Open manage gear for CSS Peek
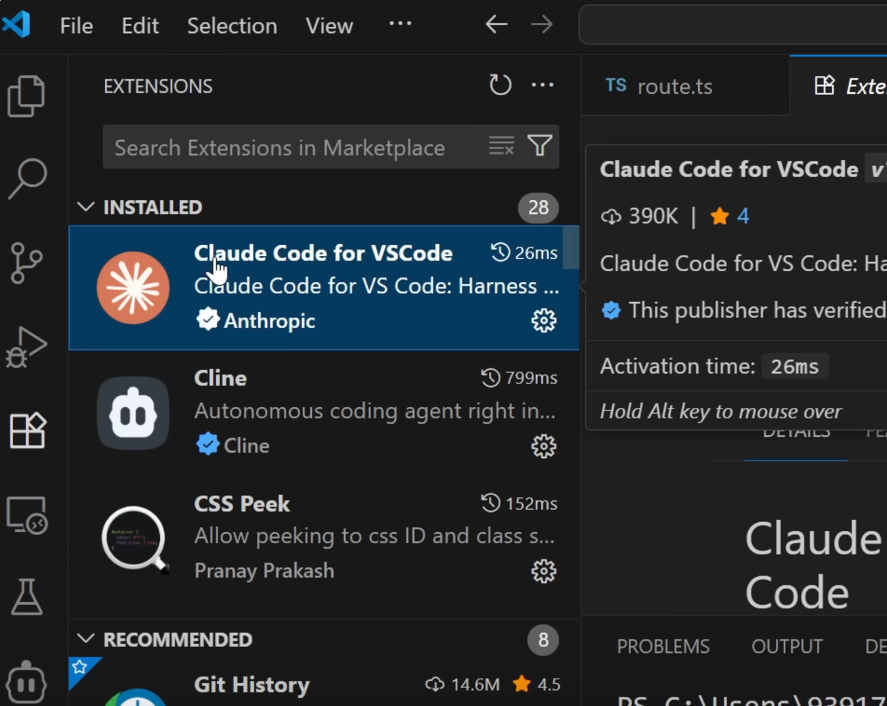Viewport: 887px width, 706px height. pos(543,571)
